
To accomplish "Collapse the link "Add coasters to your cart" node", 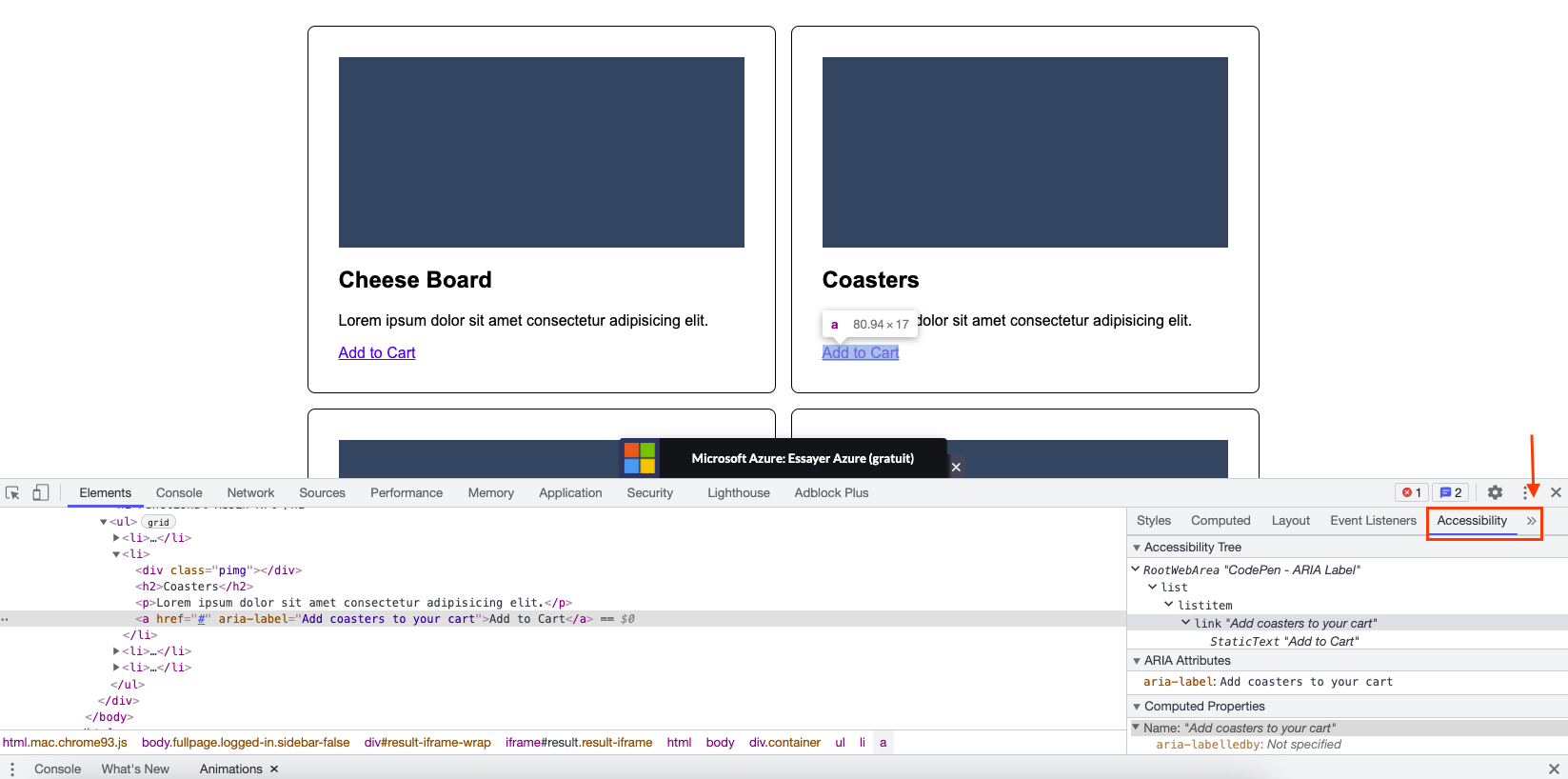I will tap(1186, 623).
